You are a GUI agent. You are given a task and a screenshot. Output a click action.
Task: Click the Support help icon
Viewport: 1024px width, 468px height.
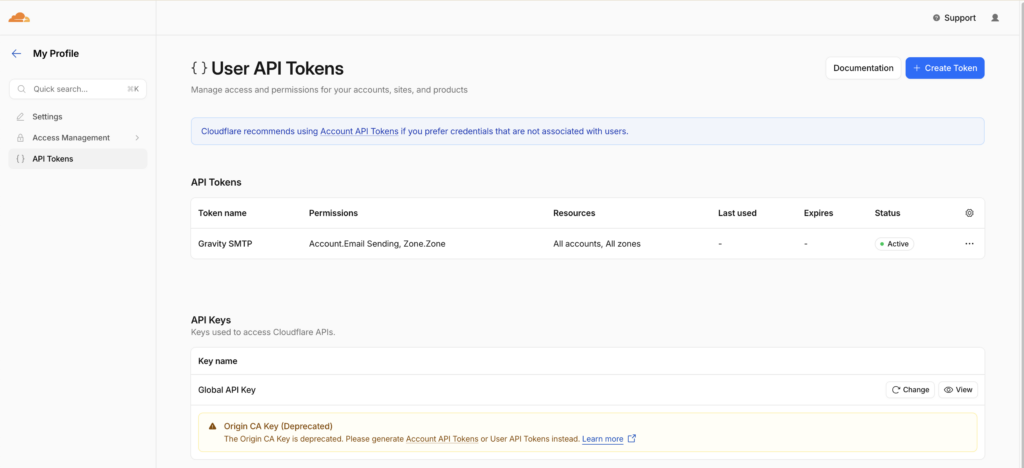(x=936, y=18)
